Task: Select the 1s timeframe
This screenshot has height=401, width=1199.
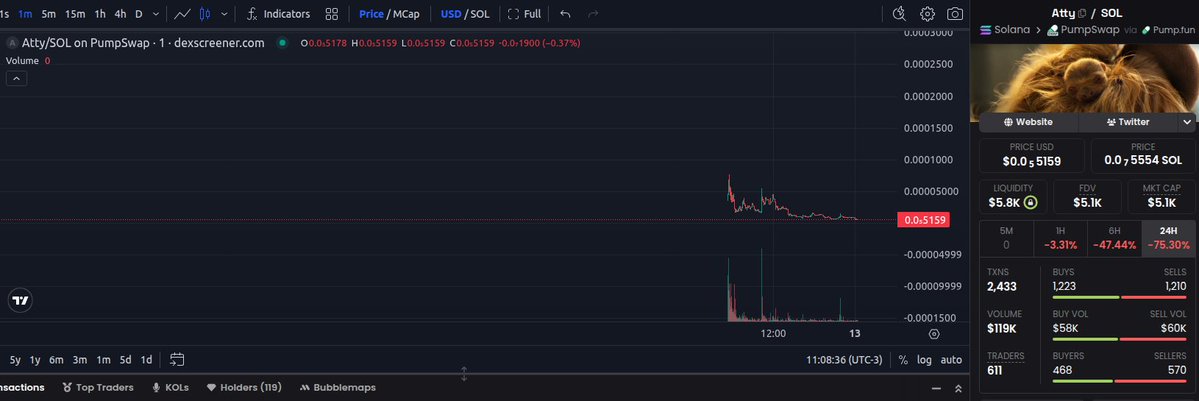Action: tap(5, 14)
